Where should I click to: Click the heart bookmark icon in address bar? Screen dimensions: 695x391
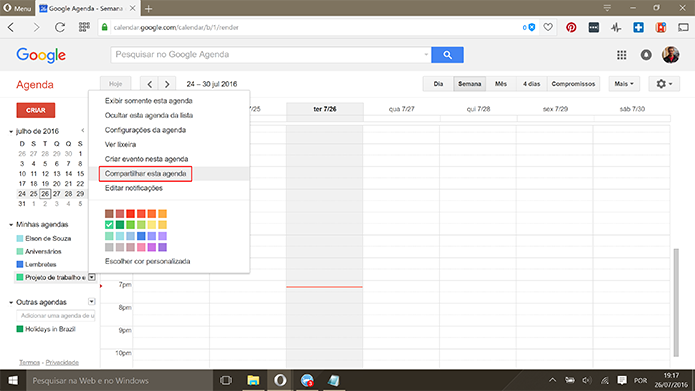(548, 27)
